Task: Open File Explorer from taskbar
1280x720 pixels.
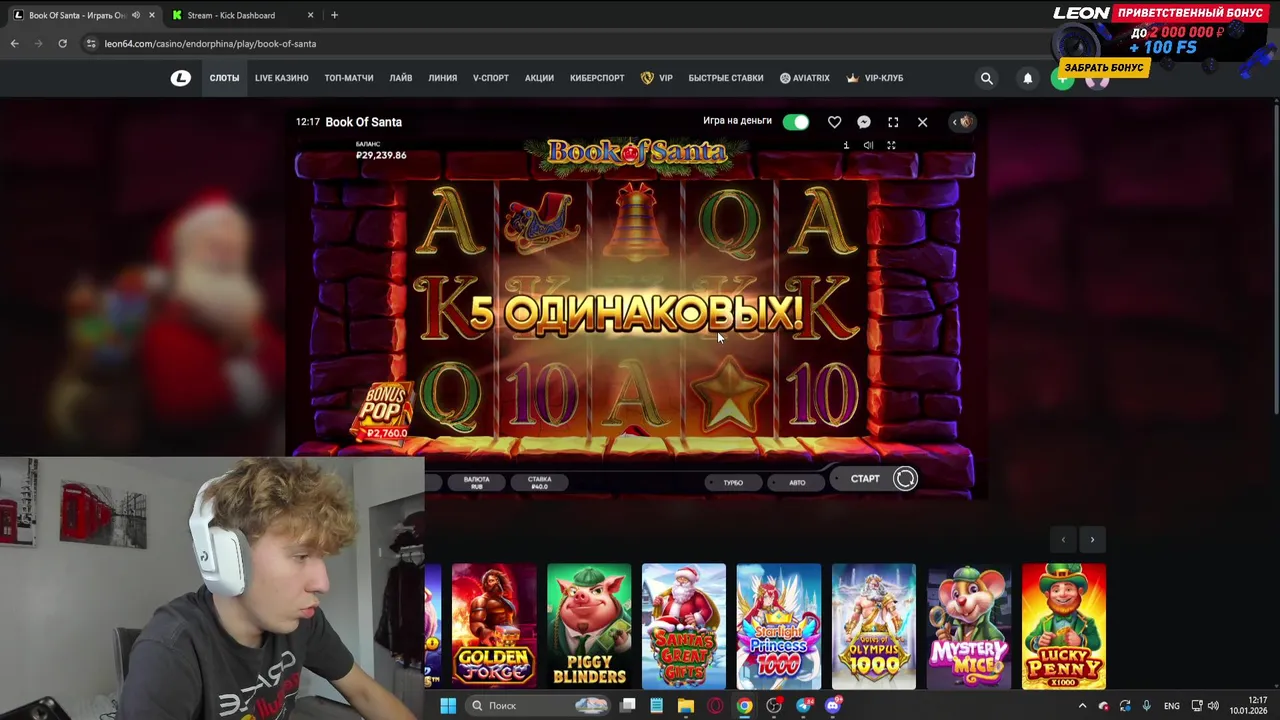Action: point(685,705)
